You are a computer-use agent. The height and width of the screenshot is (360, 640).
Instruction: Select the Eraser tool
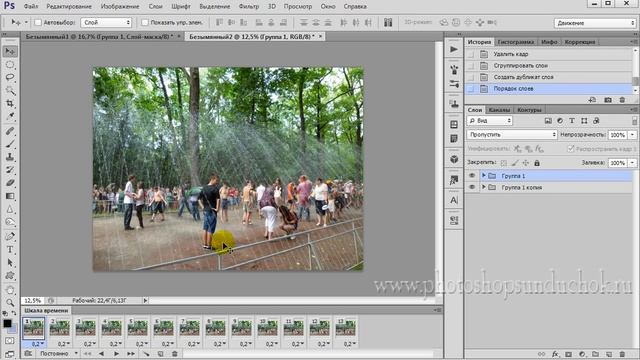10,183
